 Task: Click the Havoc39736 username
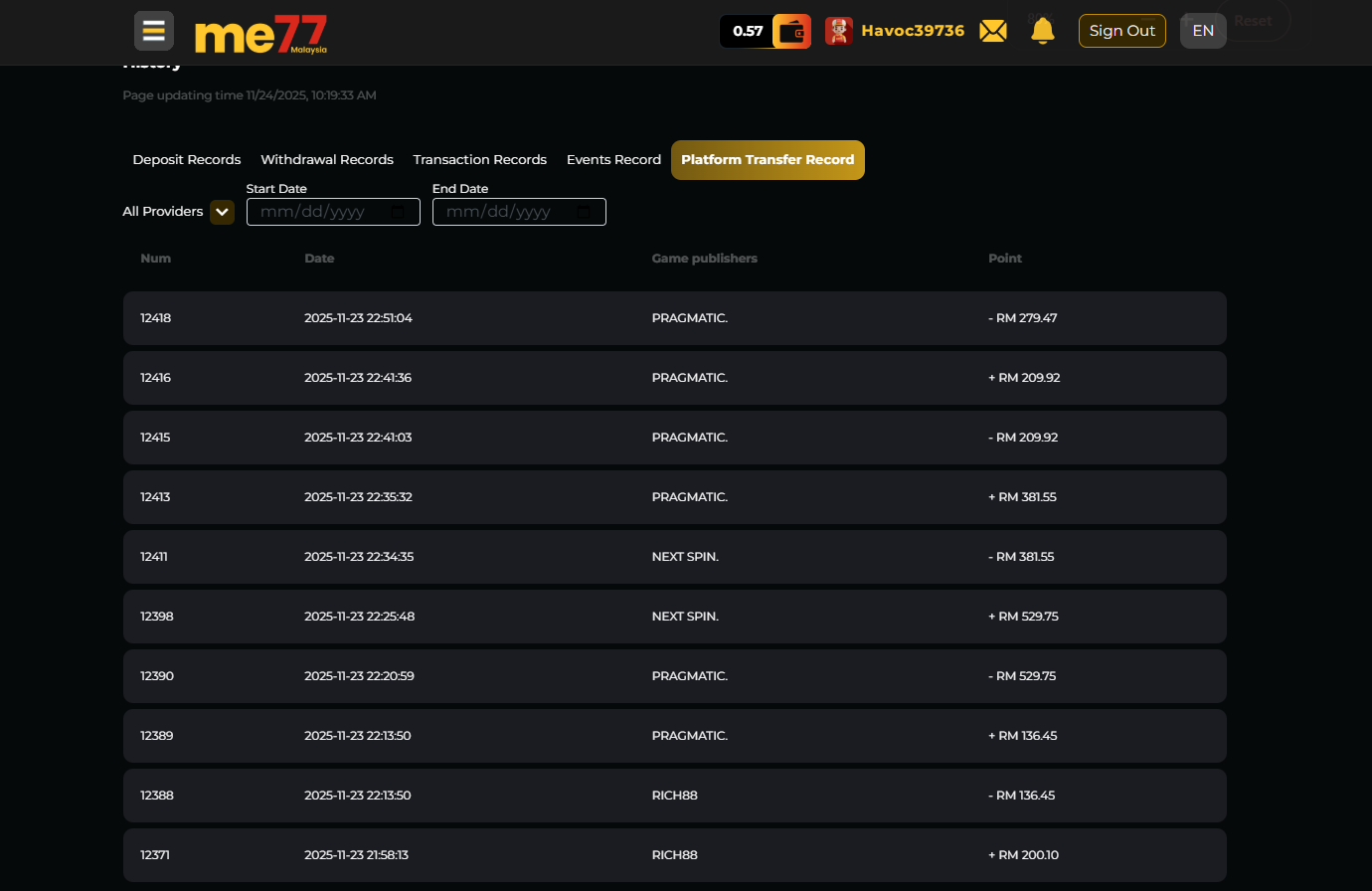(913, 31)
